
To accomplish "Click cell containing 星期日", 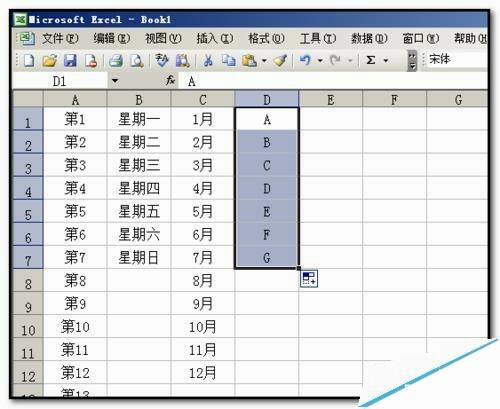I will click(x=139, y=257).
